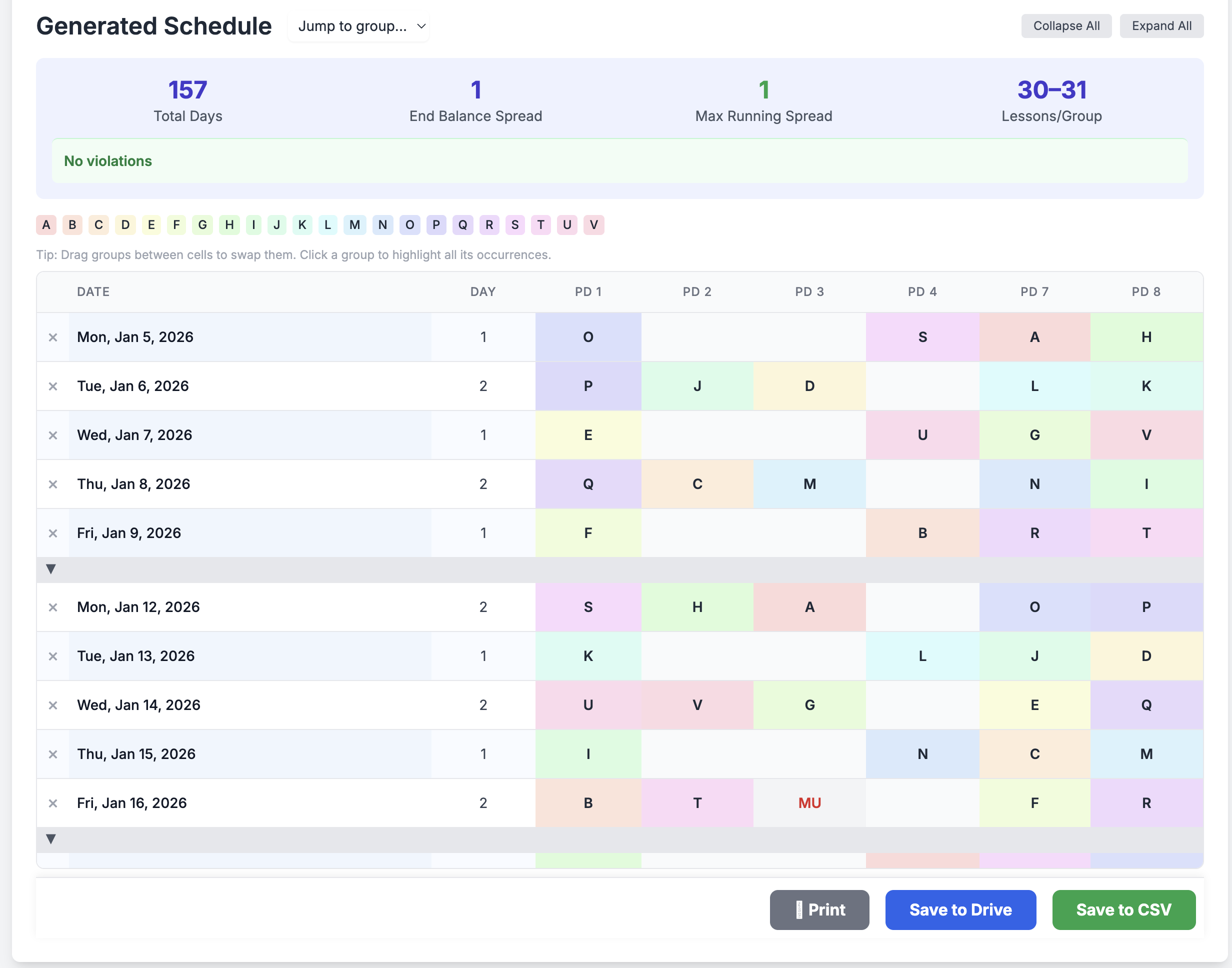
Task: Delete the Wed, Jan 7, 2026 row
Action: click(52, 435)
